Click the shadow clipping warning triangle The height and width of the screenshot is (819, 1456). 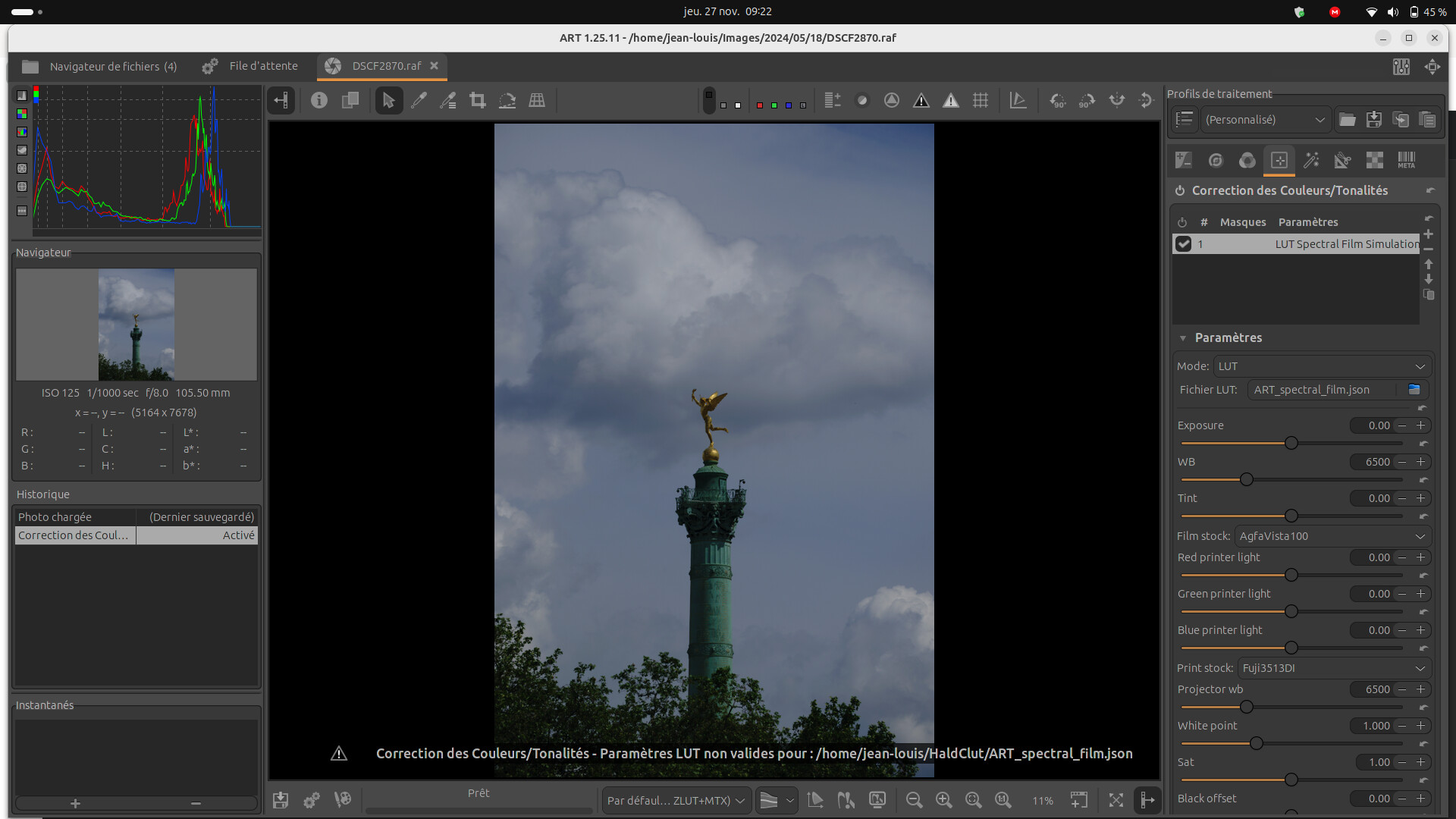coord(921,100)
